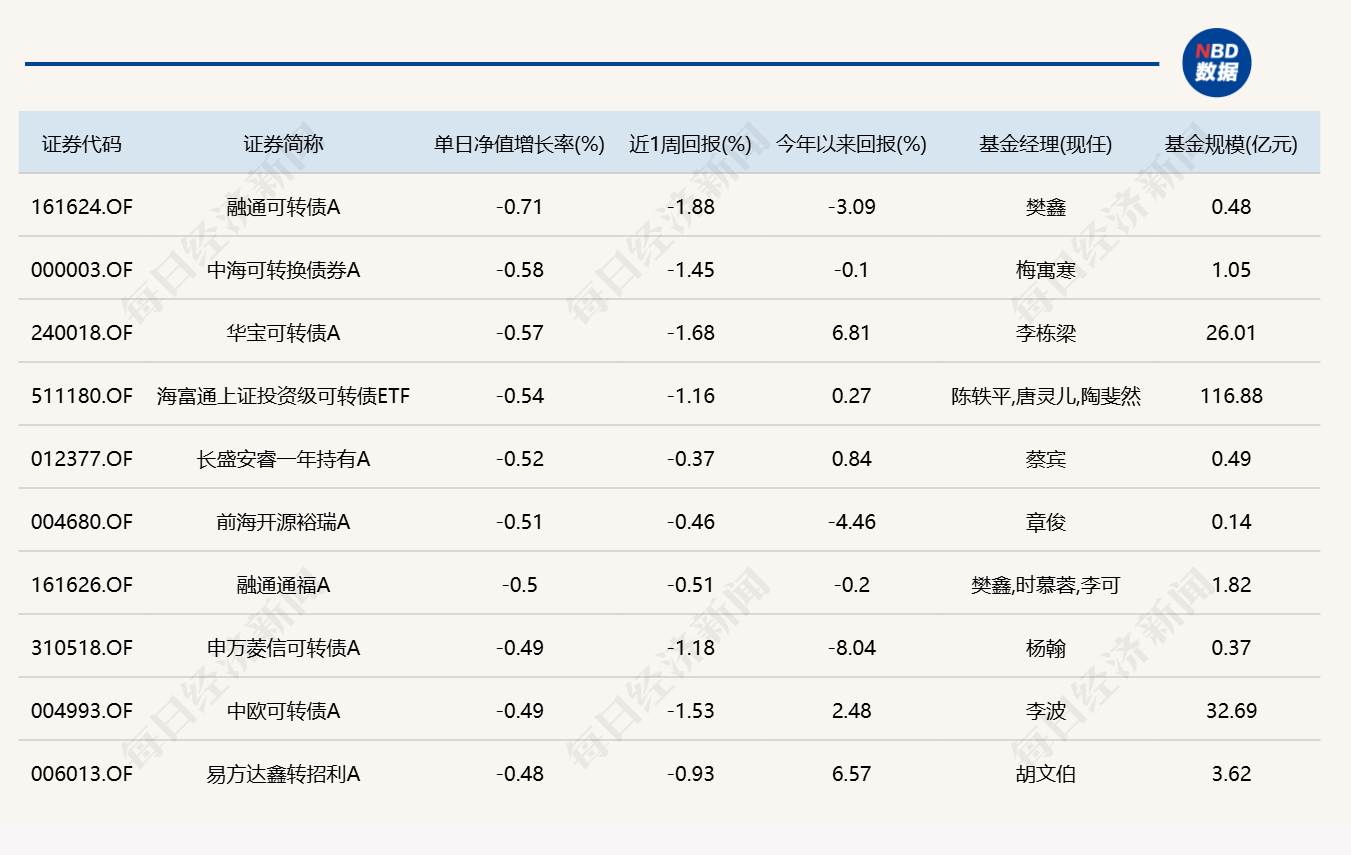Click security code 310518.OF
The height and width of the screenshot is (855, 1351).
point(82,648)
